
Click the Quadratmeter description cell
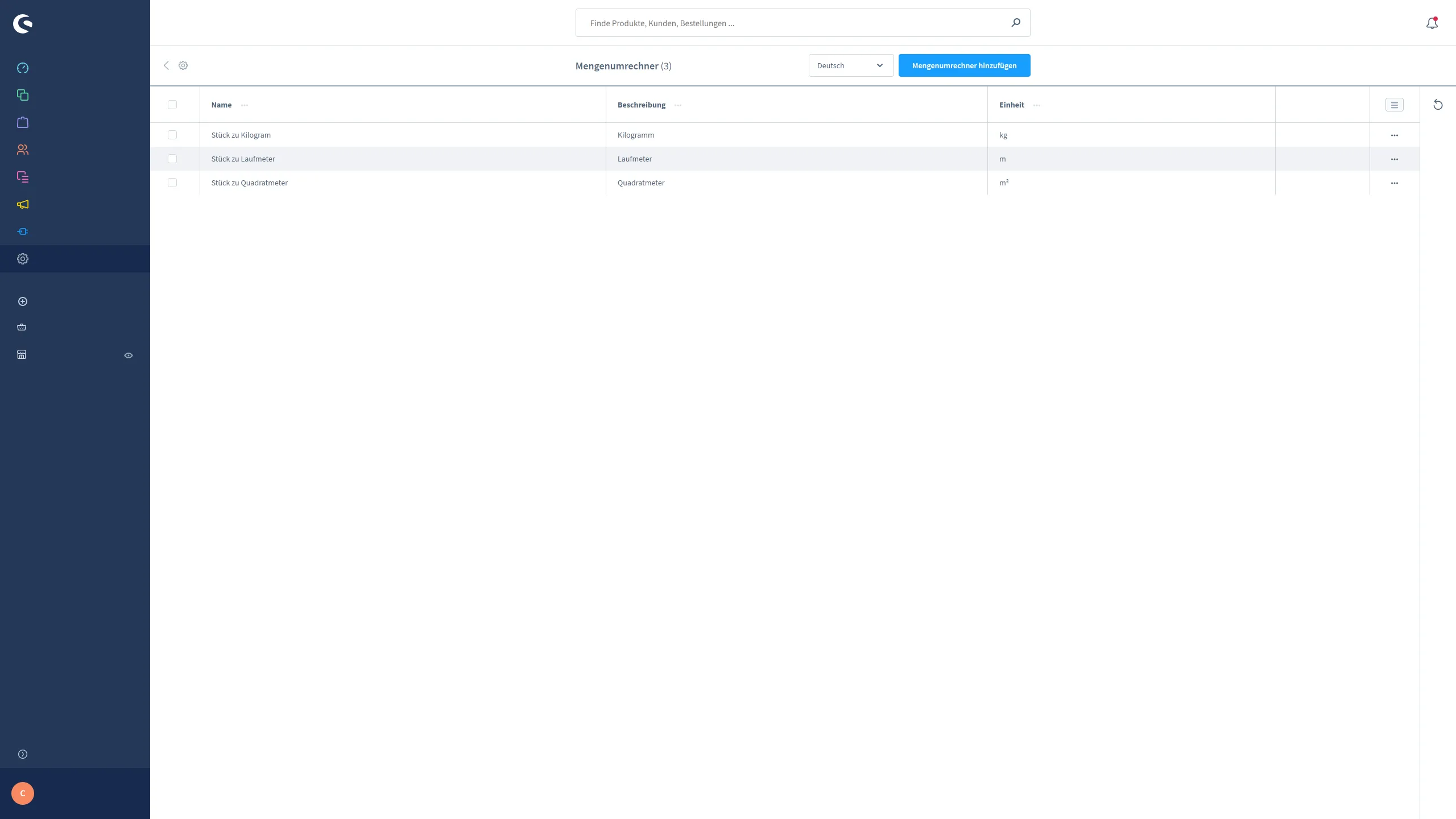640,183
